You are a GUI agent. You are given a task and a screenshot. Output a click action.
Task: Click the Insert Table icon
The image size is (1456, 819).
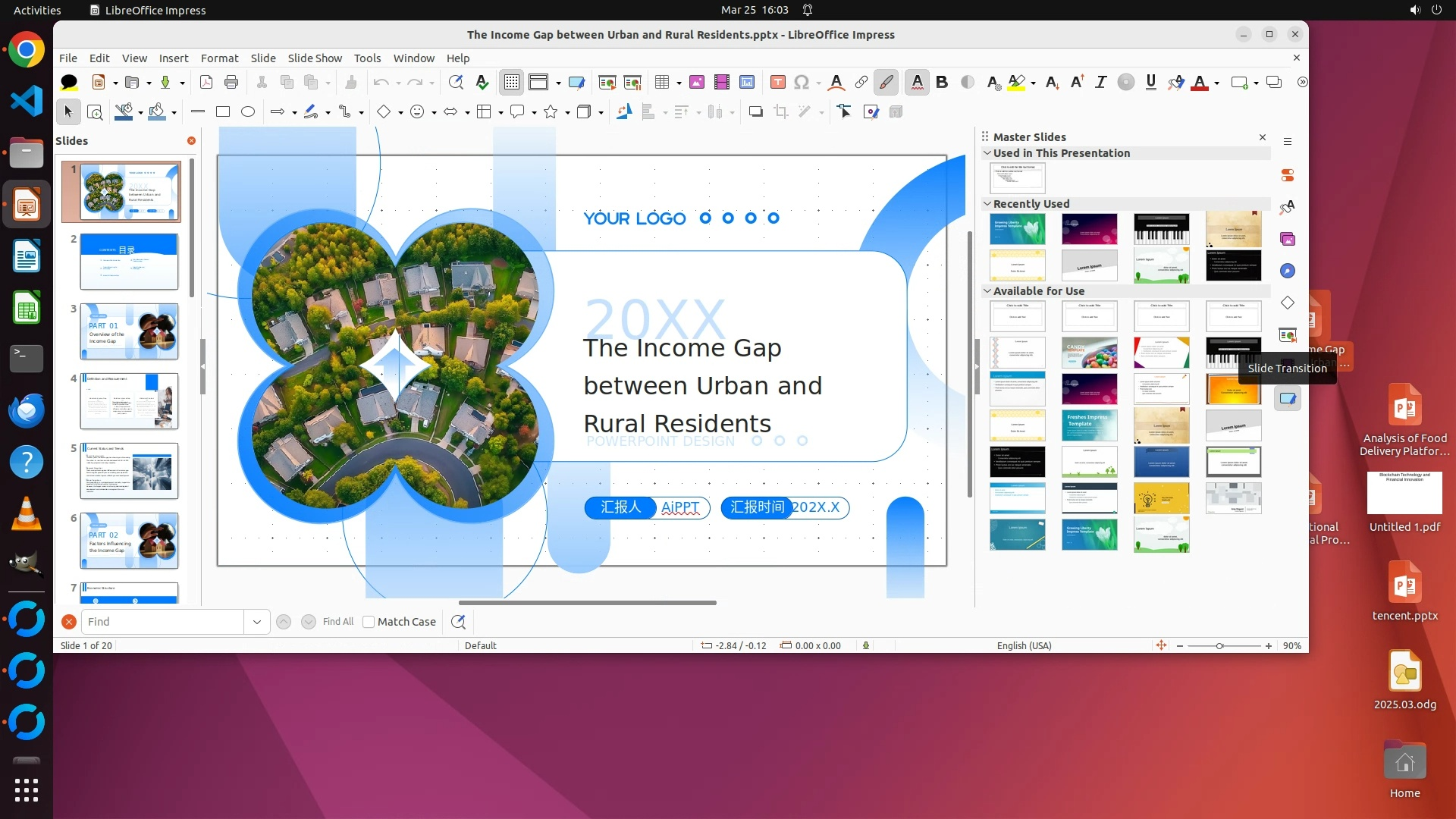[662, 82]
